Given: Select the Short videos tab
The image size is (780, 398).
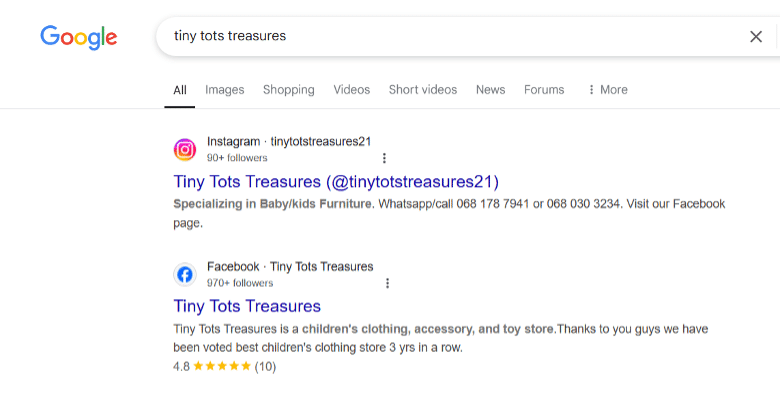Looking at the screenshot, I should click(x=423, y=90).
